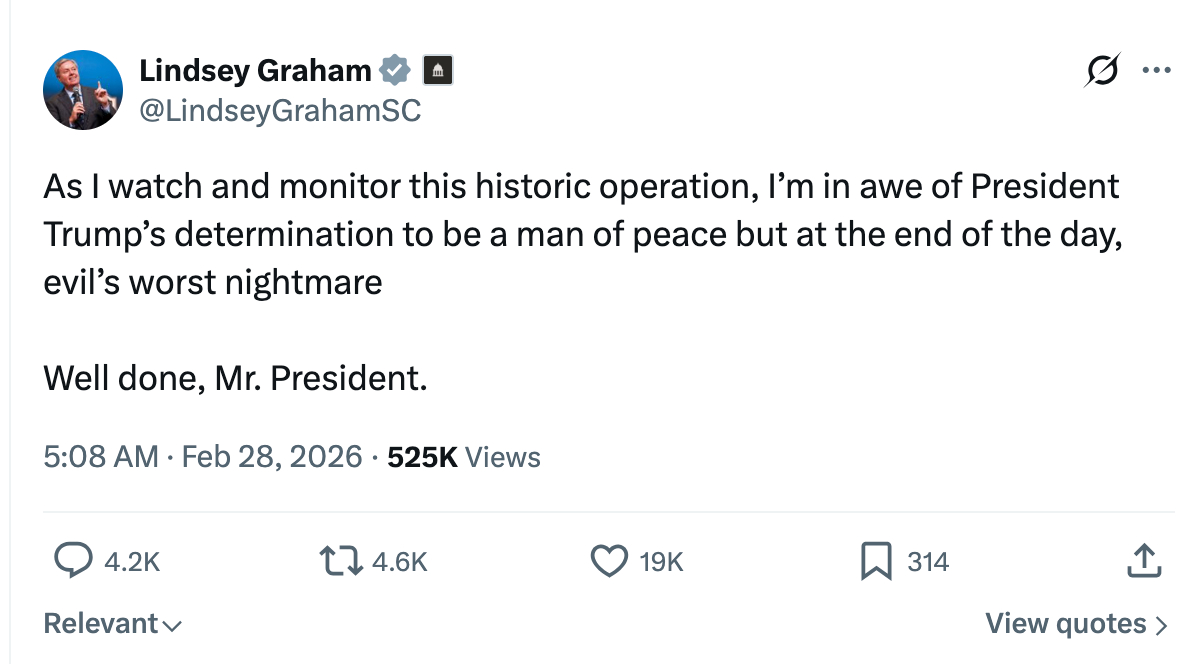The width and height of the screenshot is (1188, 664).
Task: Click the reply speech bubble icon
Action: (x=73, y=562)
